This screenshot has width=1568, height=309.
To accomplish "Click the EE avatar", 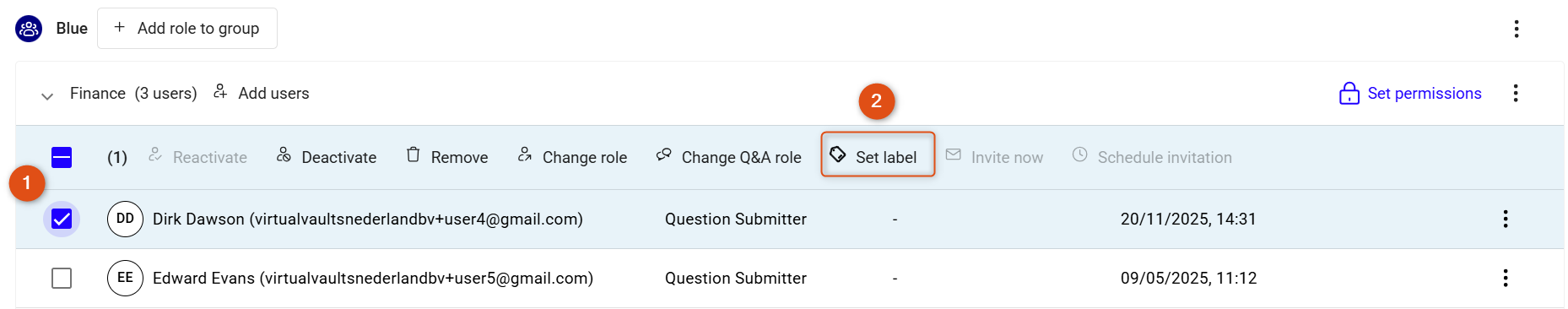I will [x=125, y=278].
